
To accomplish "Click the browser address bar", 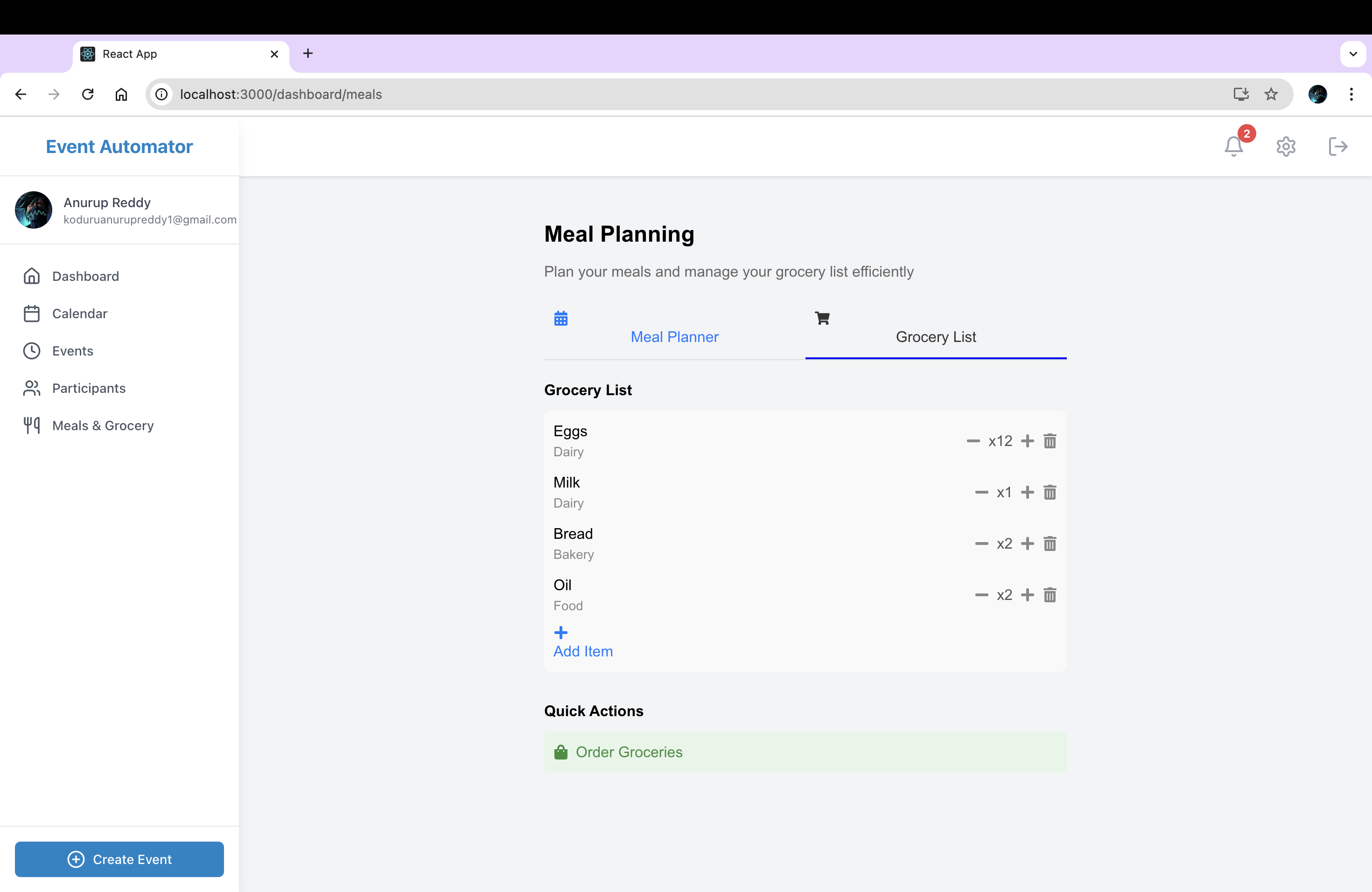I will 692,94.
